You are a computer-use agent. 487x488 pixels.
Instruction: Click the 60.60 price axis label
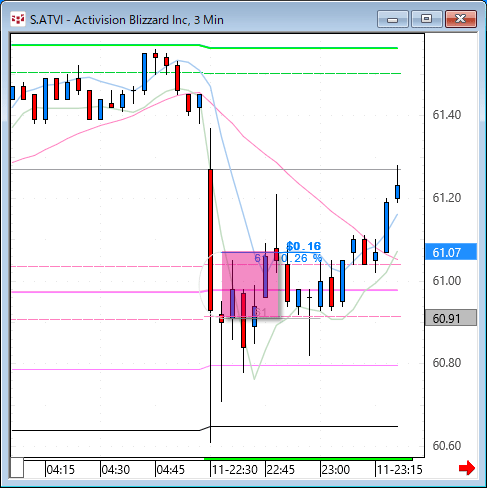(447, 446)
